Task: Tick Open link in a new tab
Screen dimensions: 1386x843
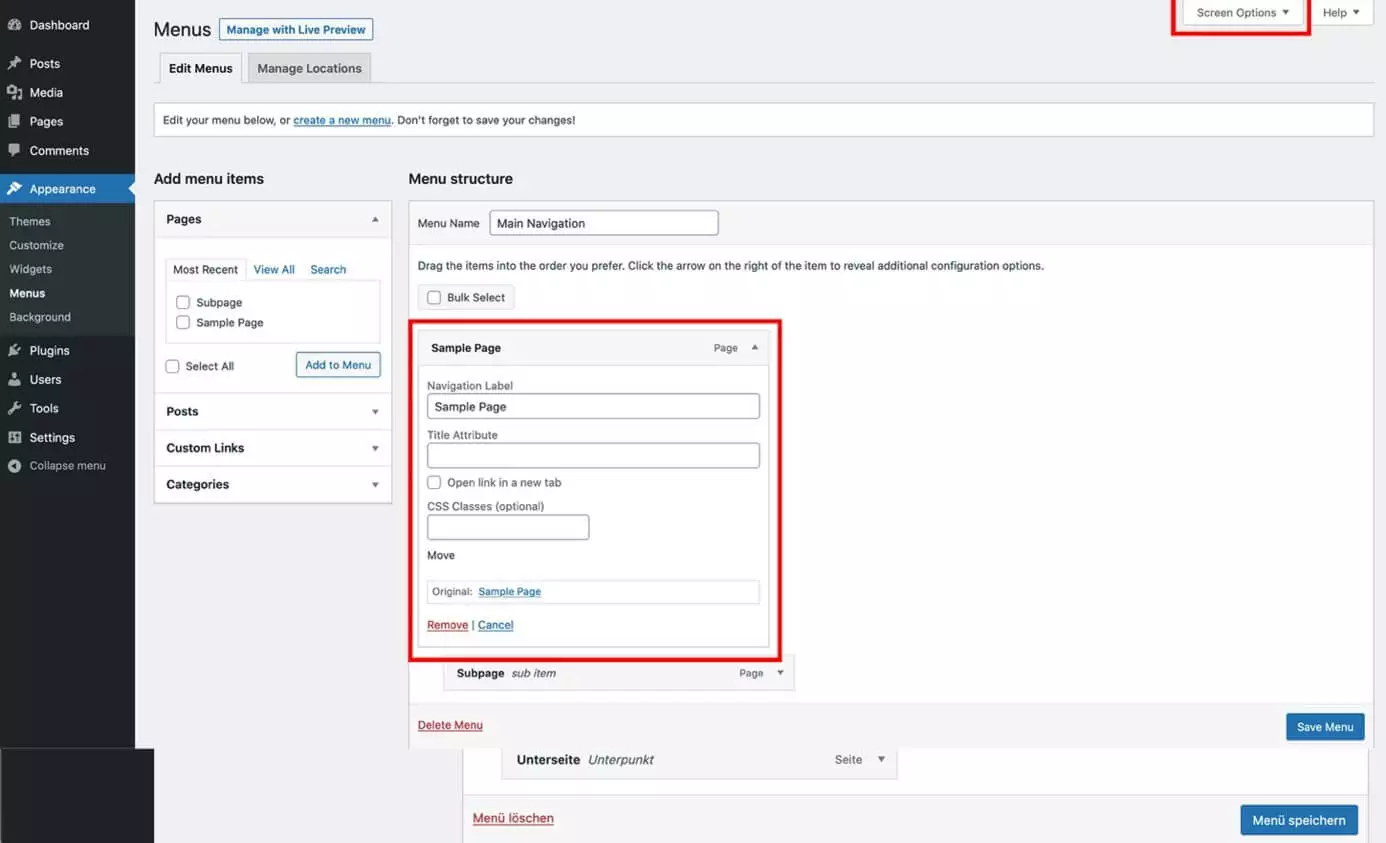Action: pos(434,482)
